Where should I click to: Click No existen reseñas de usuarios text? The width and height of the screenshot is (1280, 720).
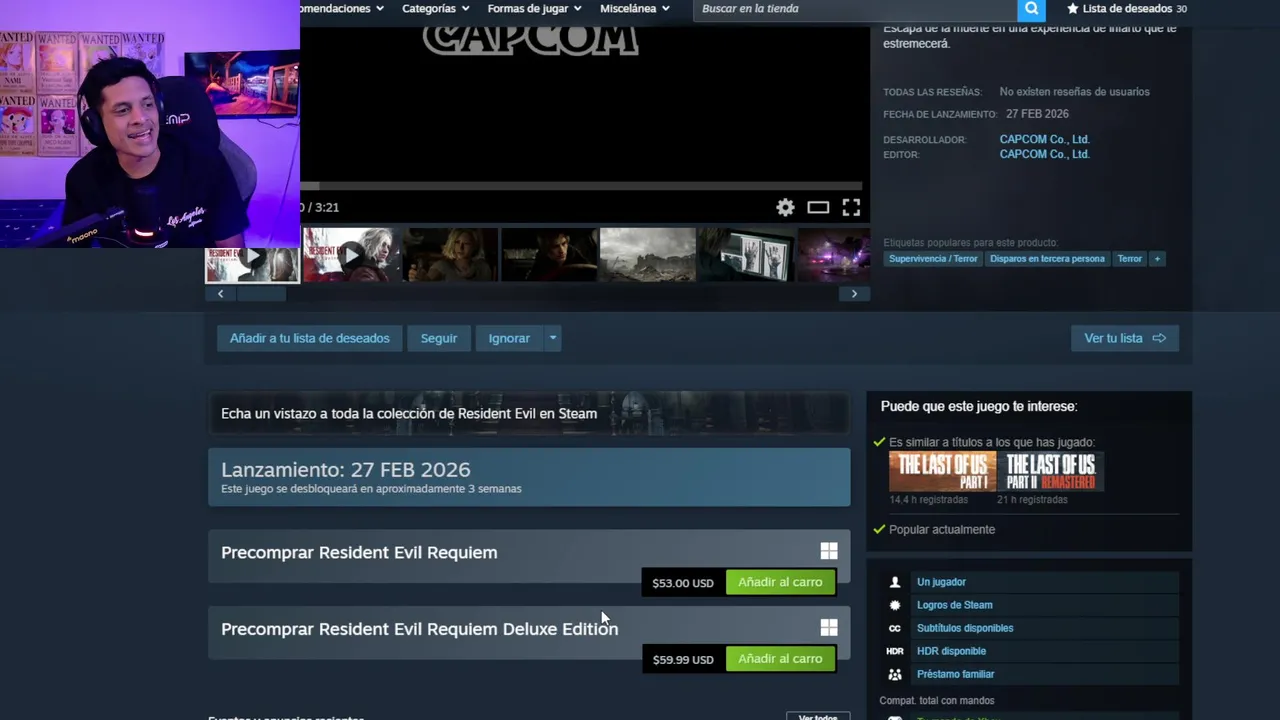tap(1074, 92)
